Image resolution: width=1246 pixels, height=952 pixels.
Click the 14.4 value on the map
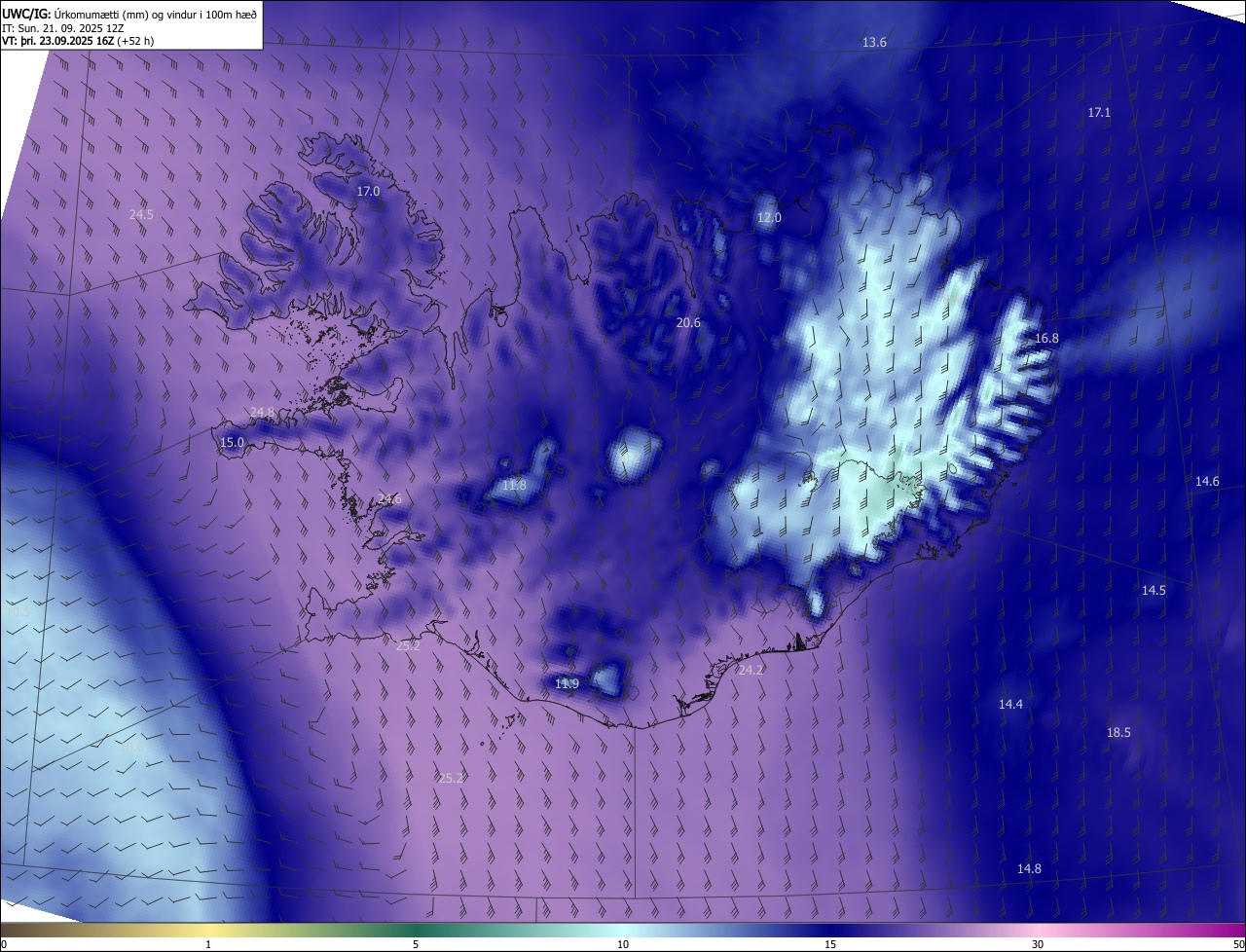(x=1010, y=704)
